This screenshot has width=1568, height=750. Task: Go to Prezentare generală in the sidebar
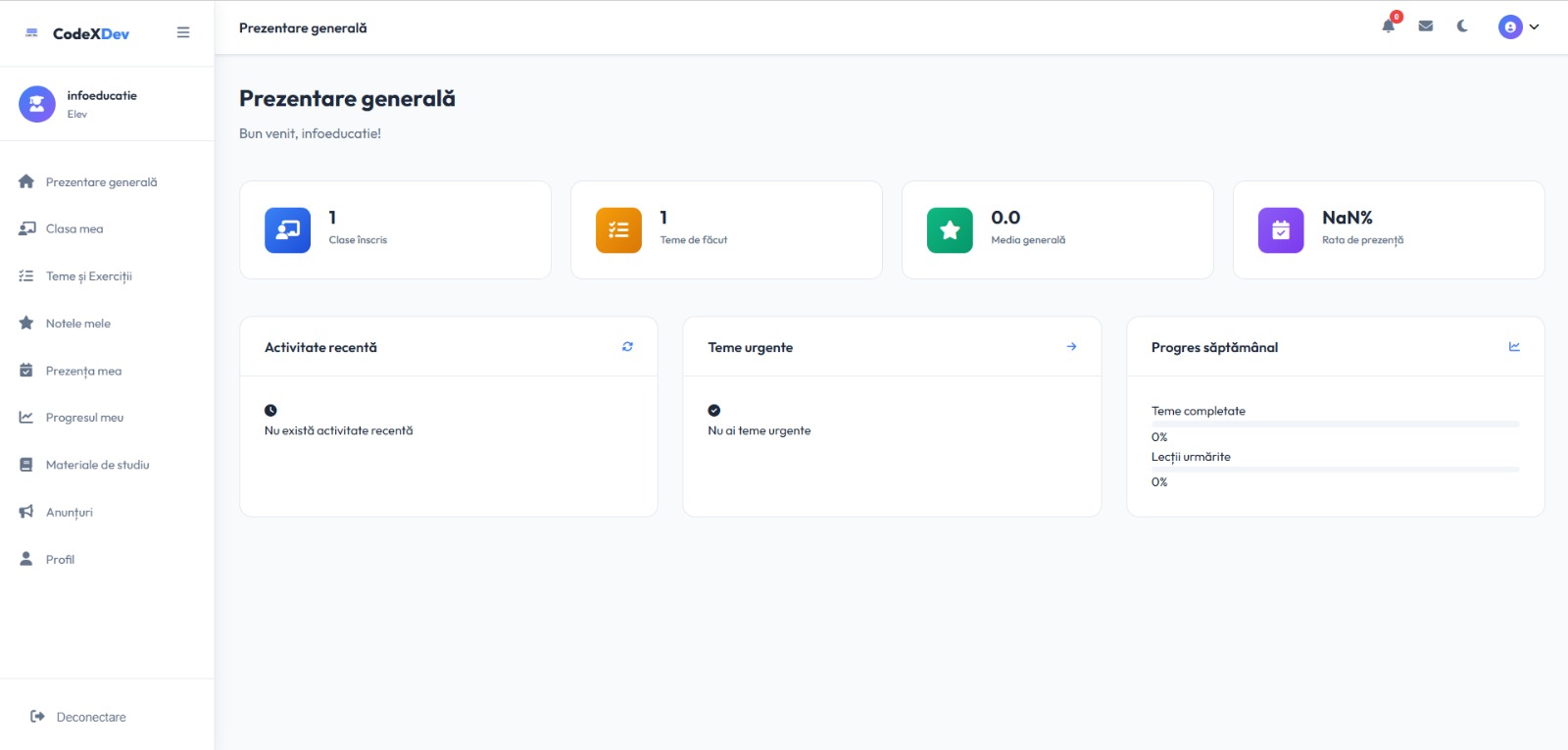click(x=107, y=182)
